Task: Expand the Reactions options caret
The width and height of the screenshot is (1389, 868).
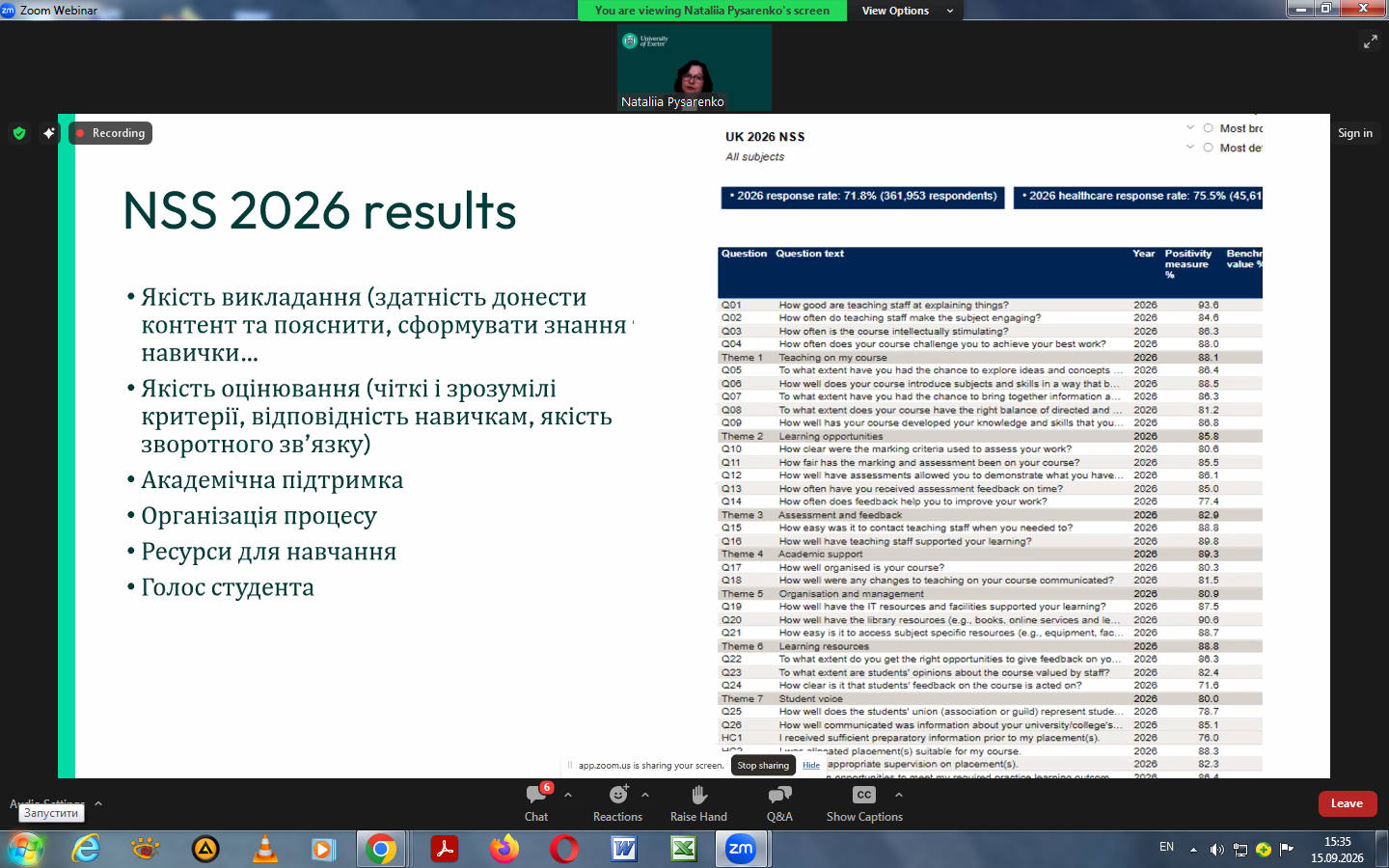Action: point(645,795)
